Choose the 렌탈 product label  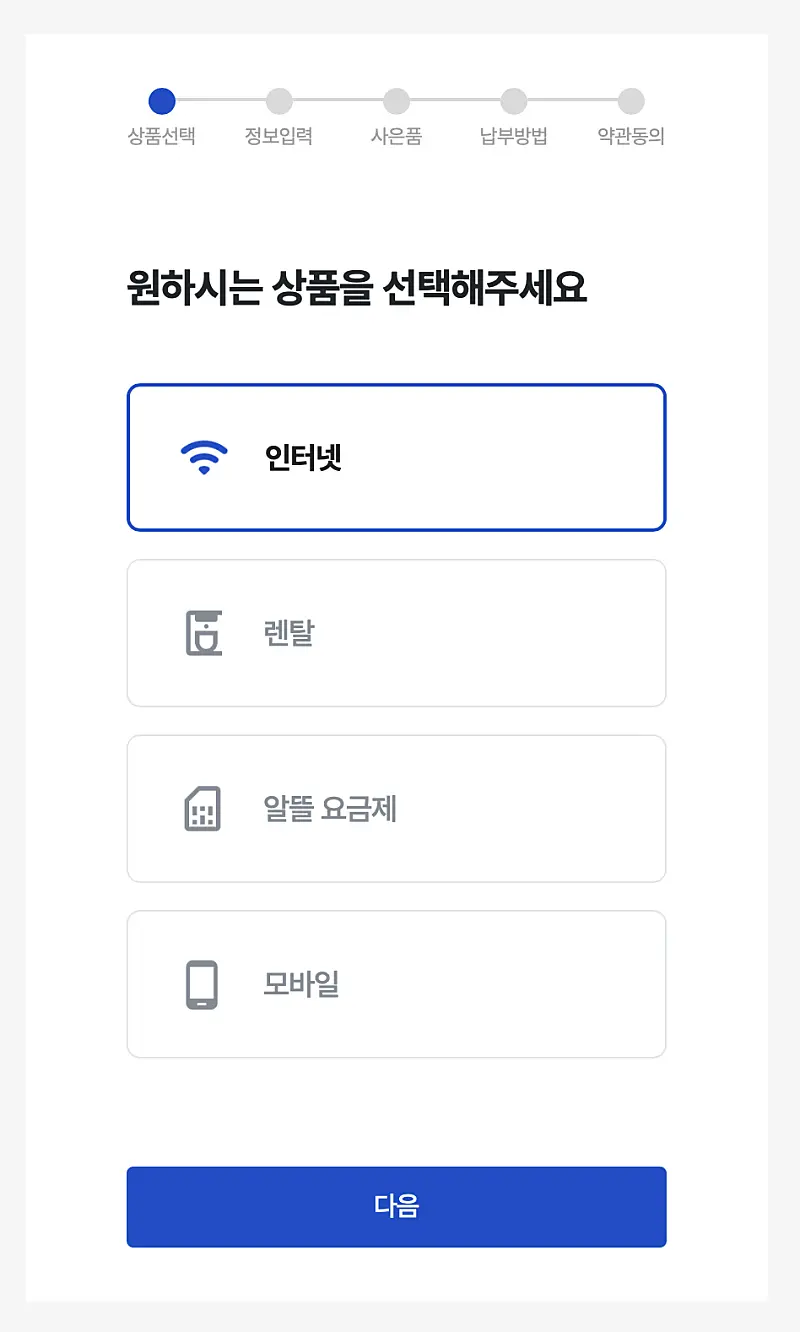289,633
